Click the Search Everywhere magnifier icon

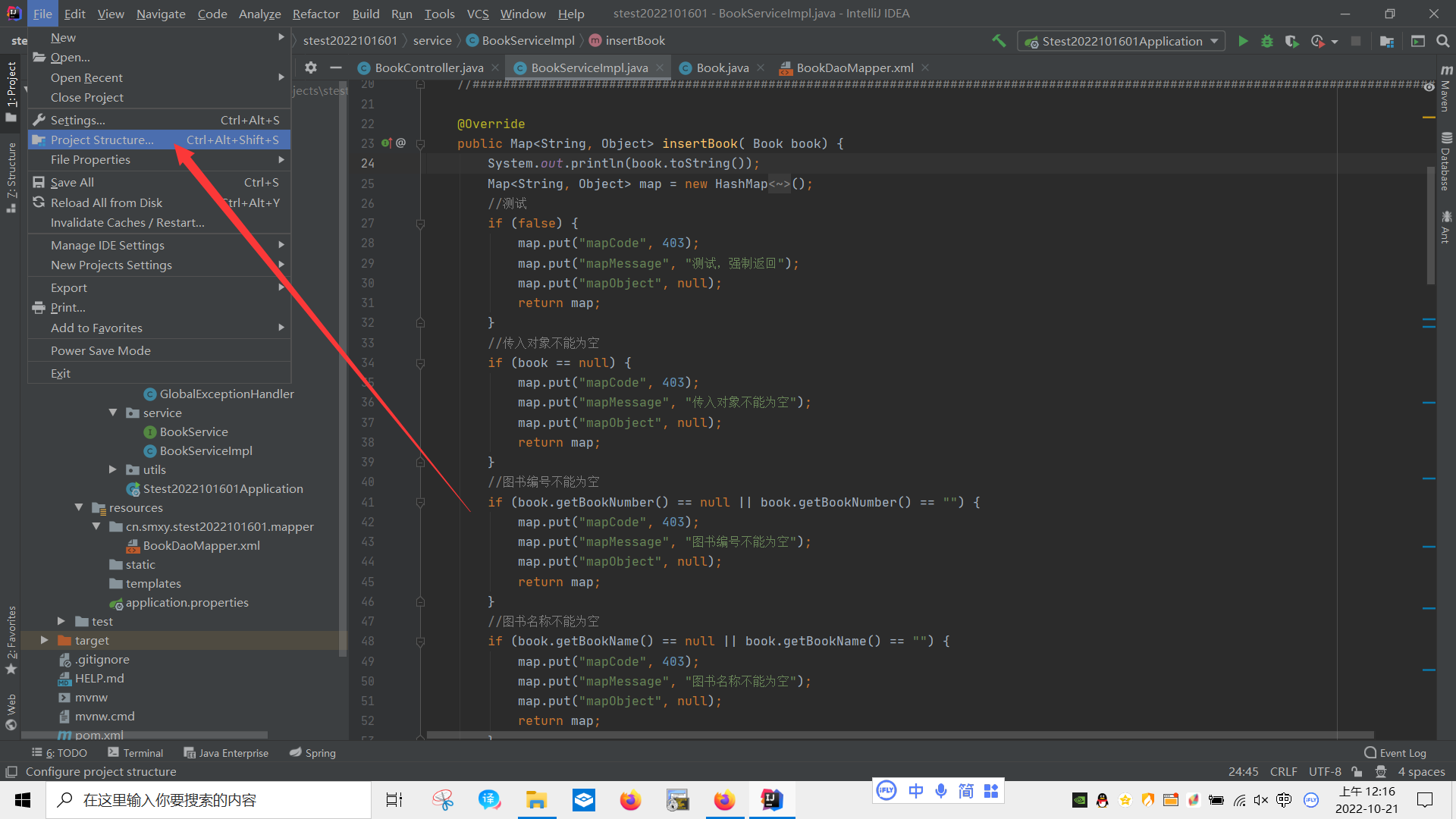(x=1442, y=41)
